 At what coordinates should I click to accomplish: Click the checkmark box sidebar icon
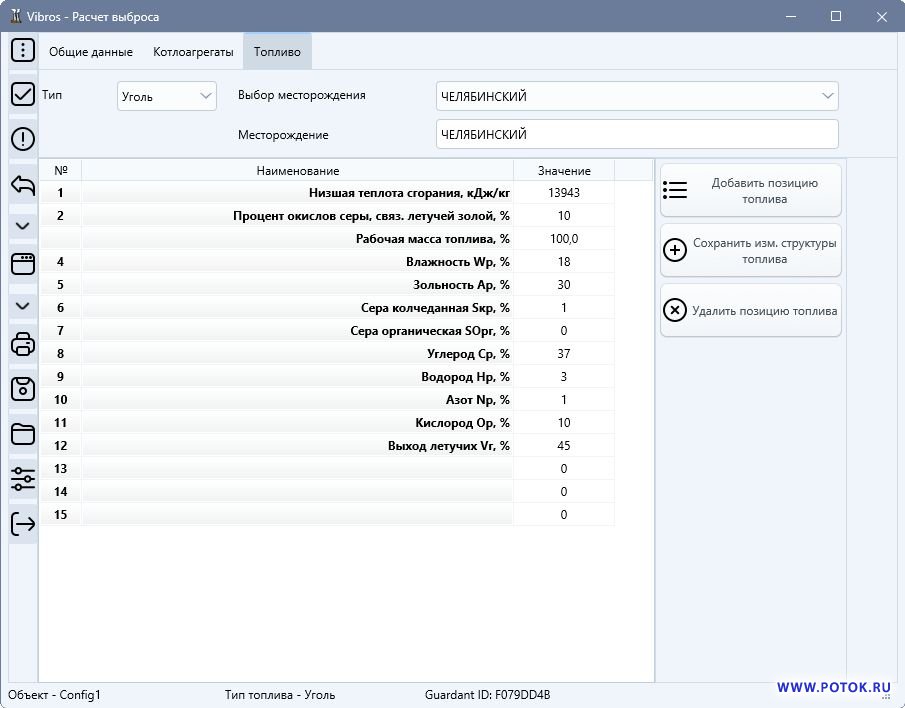pos(23,95)
